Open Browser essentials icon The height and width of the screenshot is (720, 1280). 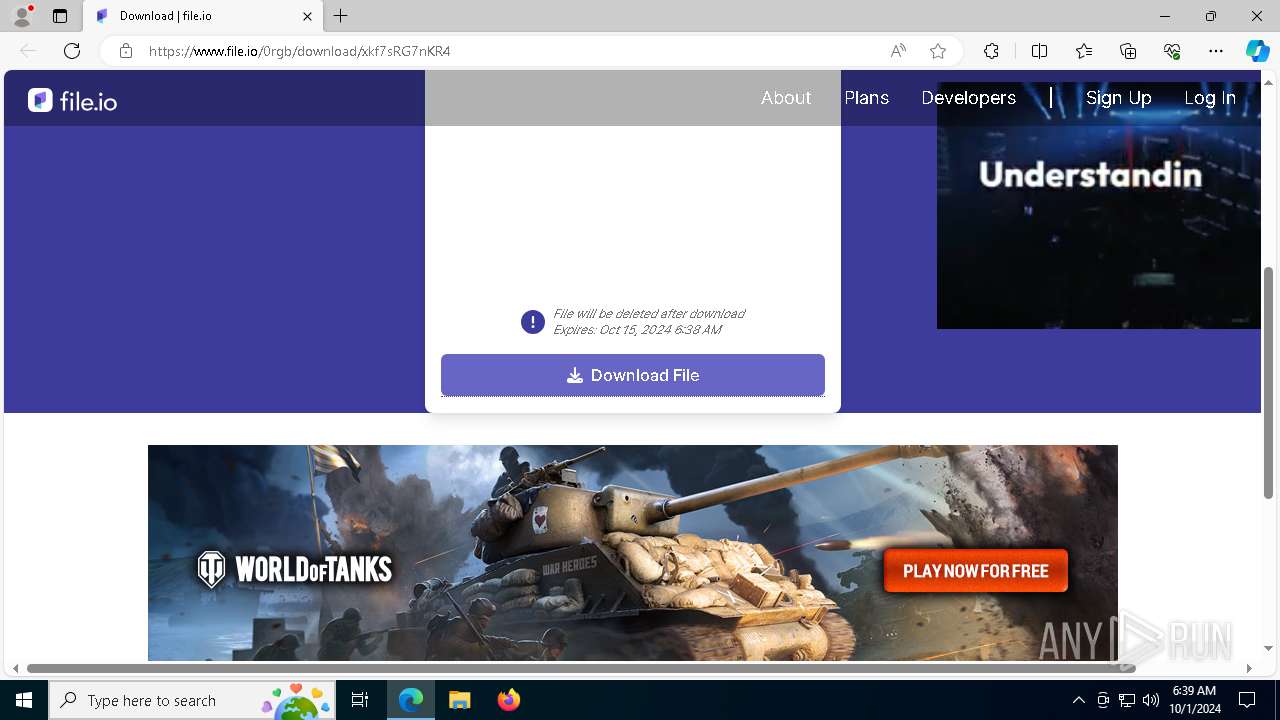[x=1172, y=51]
